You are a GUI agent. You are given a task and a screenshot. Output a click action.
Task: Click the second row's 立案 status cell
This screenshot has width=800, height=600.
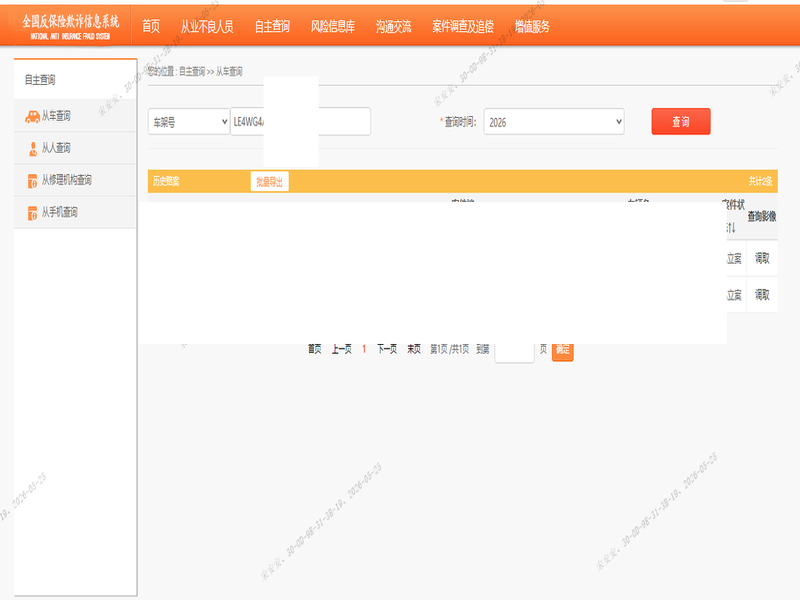[734, 295]
